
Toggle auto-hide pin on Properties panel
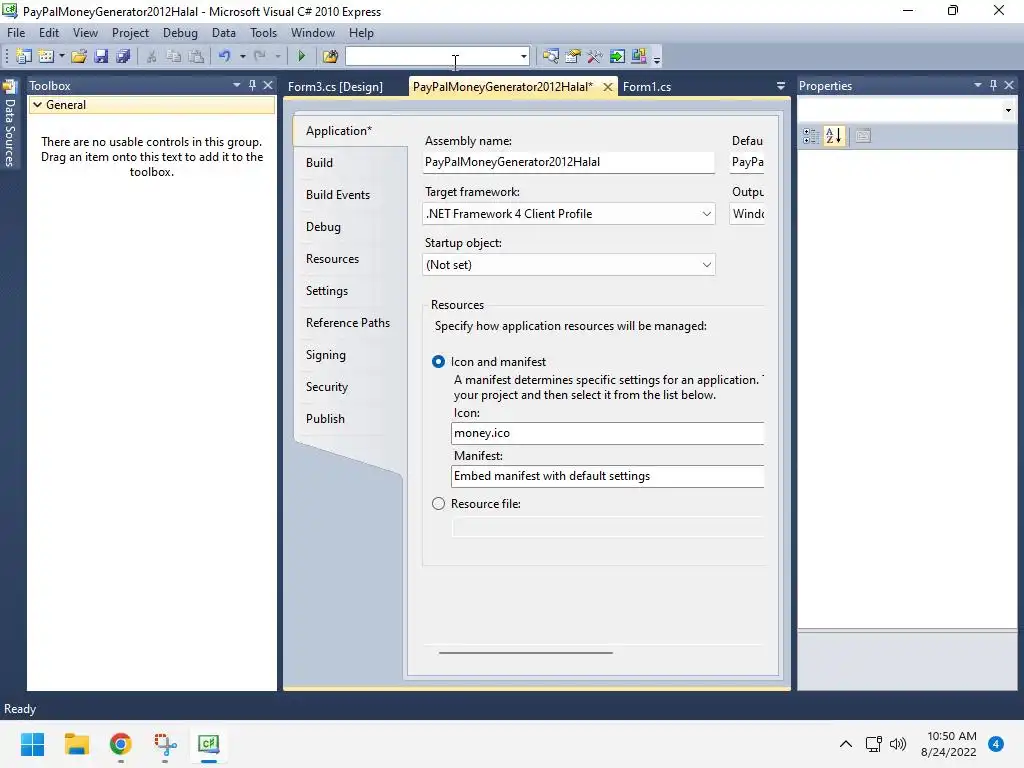click(993, 86)
